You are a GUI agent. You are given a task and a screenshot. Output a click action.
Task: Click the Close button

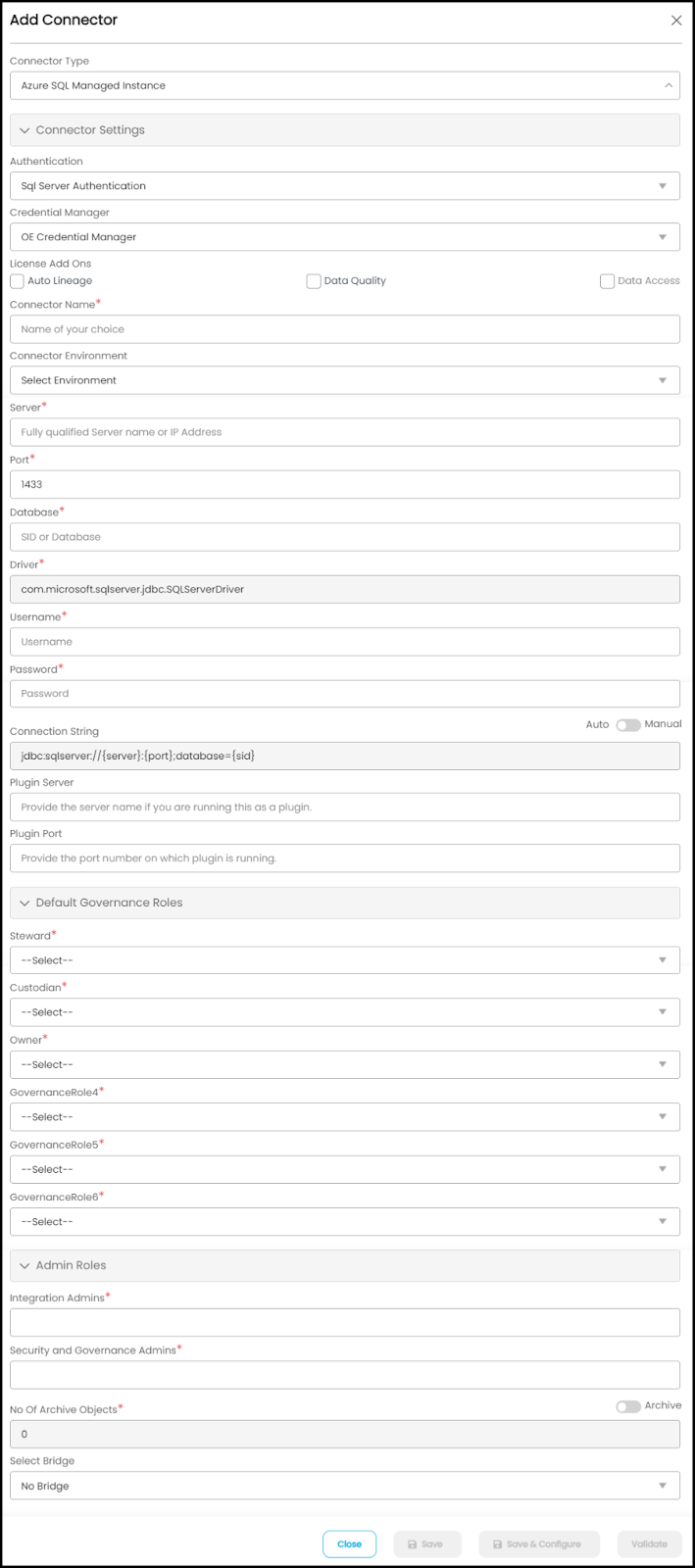click(349, 1543)
